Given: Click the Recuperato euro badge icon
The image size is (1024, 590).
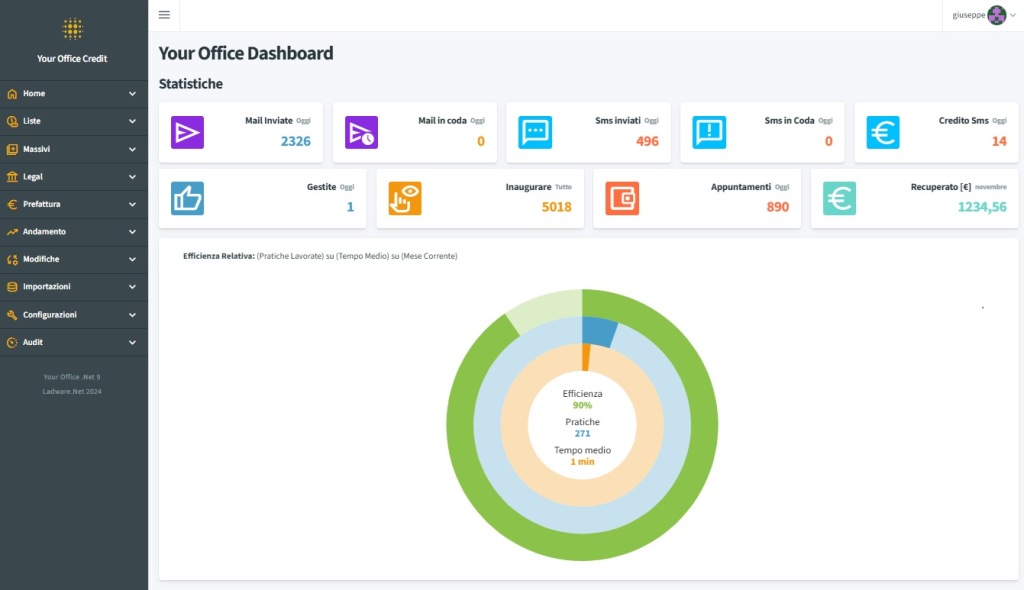Looking at the screenshot, I should point(838,198).
